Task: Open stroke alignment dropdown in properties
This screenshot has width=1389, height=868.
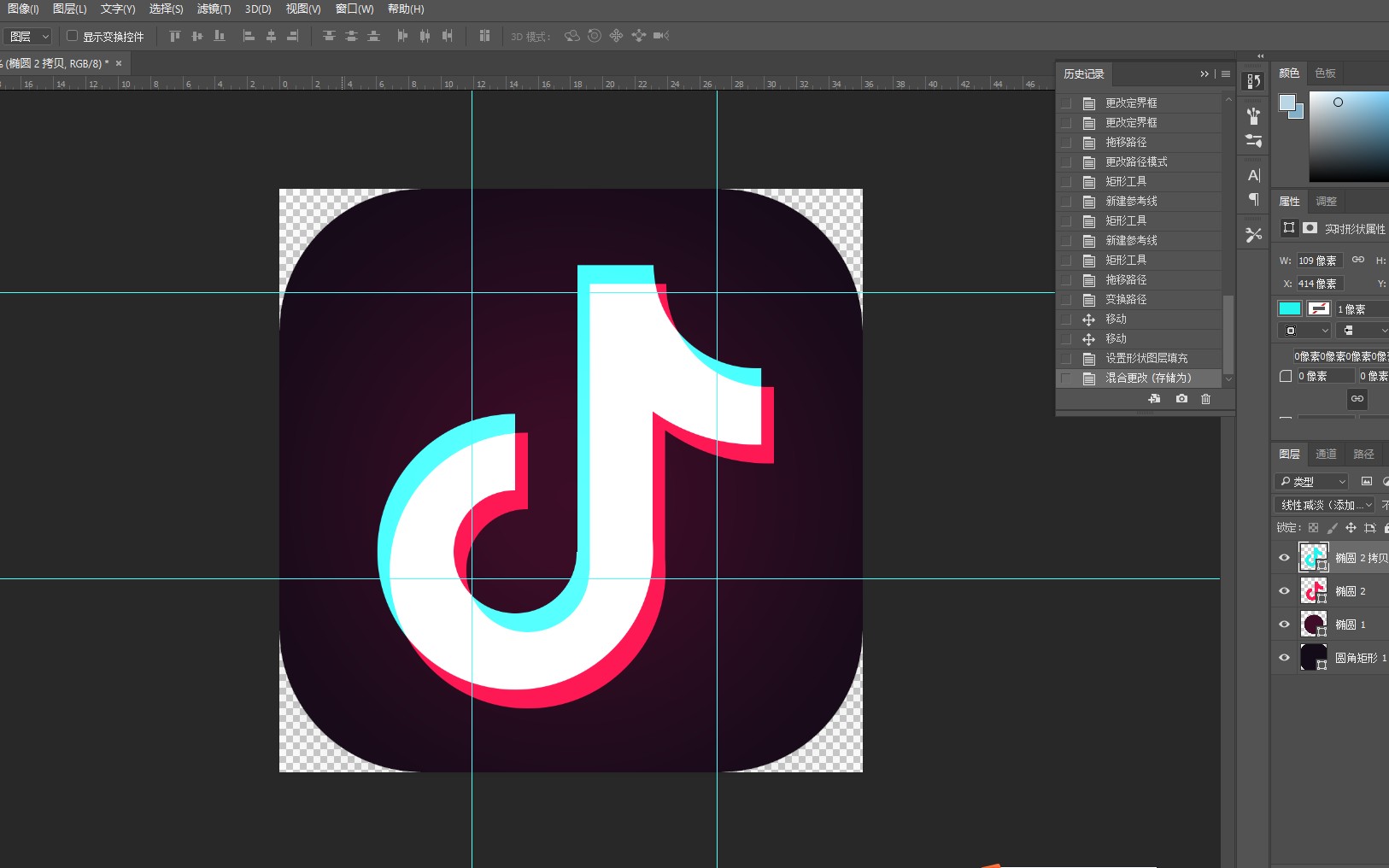Action: 1304,331
